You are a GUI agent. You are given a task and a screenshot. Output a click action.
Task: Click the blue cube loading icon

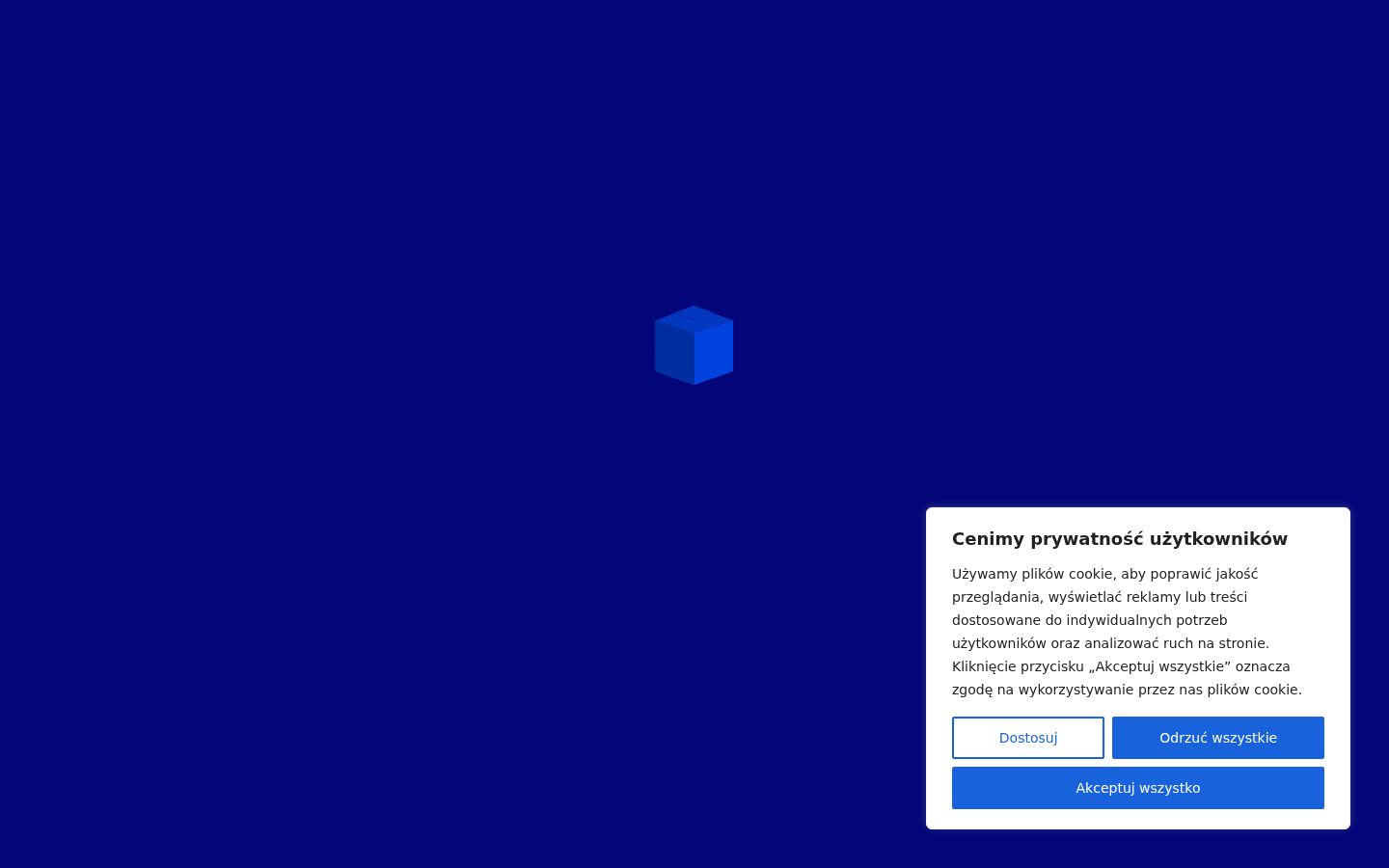pyautogui.click(x=694, y=345)
